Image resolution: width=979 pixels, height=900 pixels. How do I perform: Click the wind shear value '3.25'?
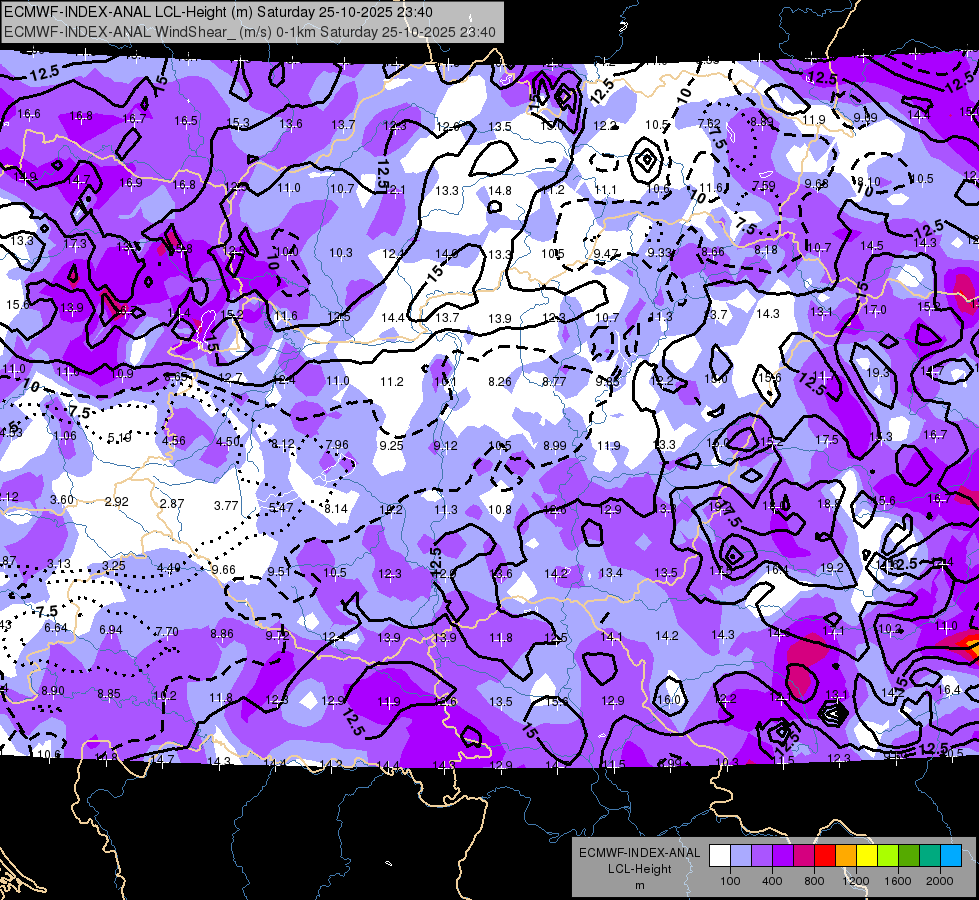point(114,566)
